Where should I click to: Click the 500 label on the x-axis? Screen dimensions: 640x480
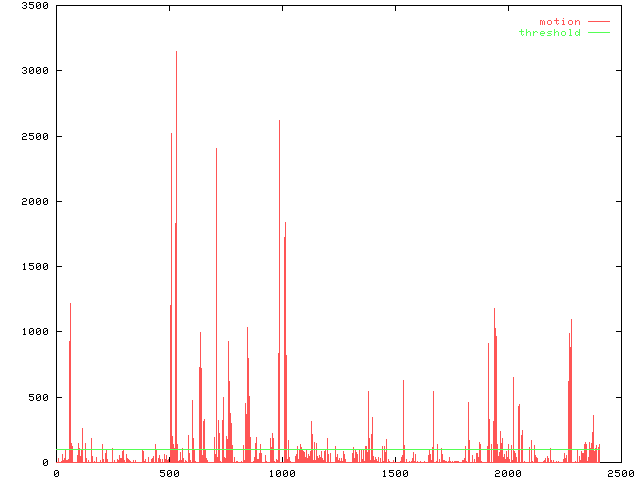[x=168, y=473]
